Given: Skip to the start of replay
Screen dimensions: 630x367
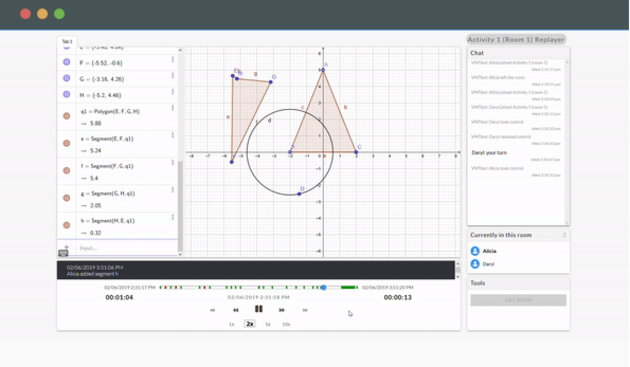Looking at the screenshot, I should click(x=213, y=310).
